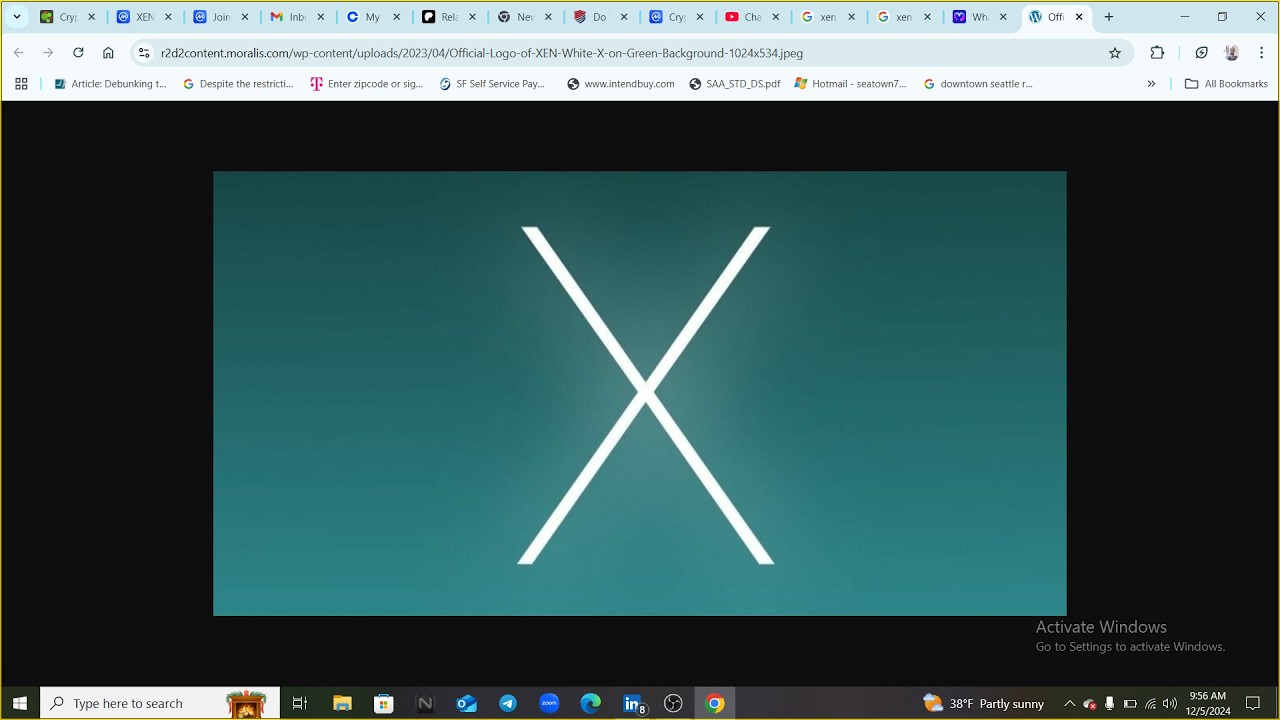This screenshot has height=720, width=1280.
Task: Open the volume control tray icon
Action: (x=1170, y=704)
